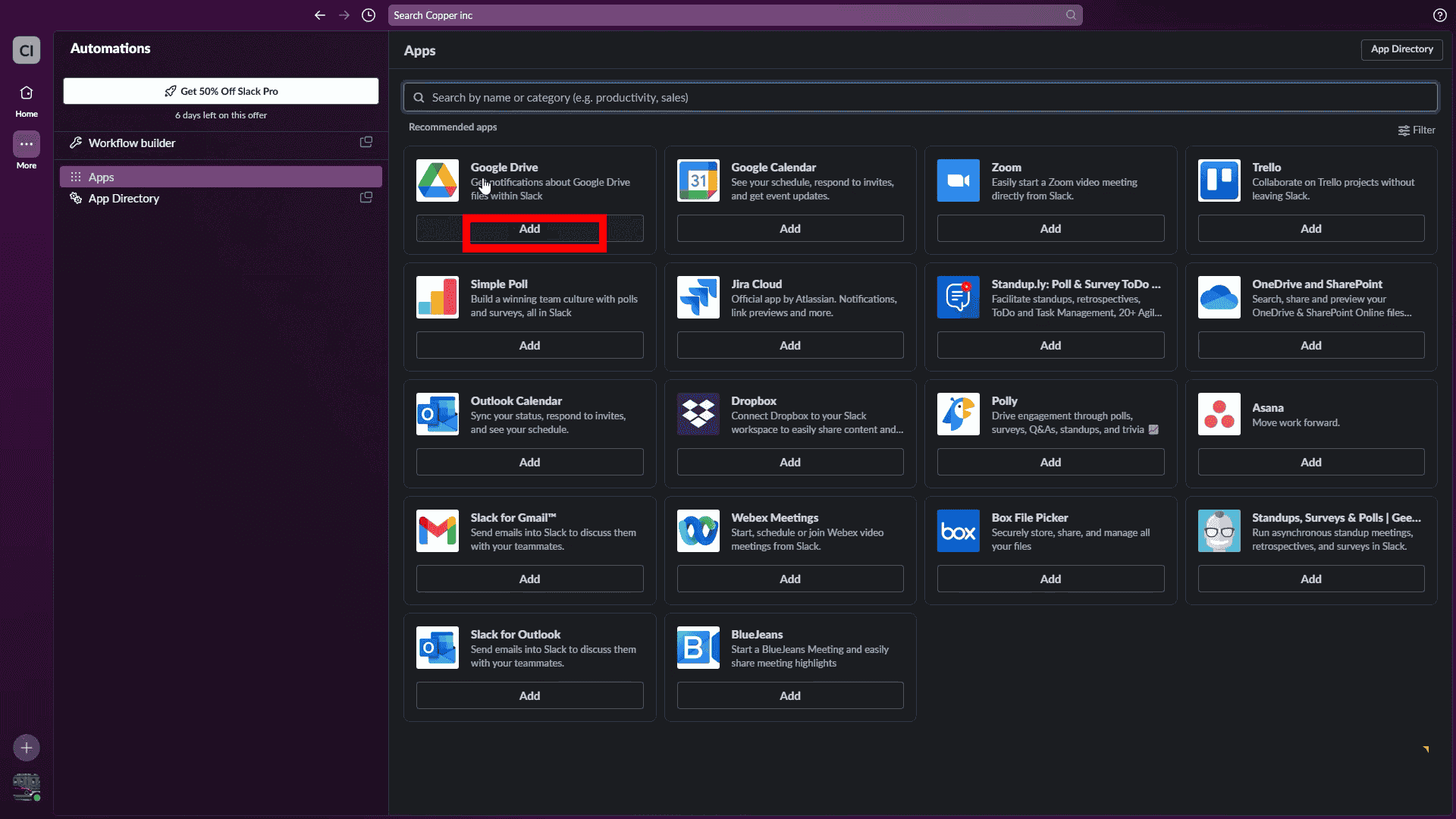
Task: Add the Zoom app
Action: point(1050,228)
